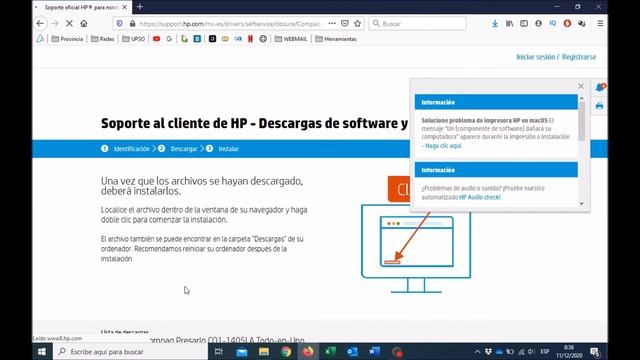
Task: Toggle the sidebar view icon
Action: (524, 24)
